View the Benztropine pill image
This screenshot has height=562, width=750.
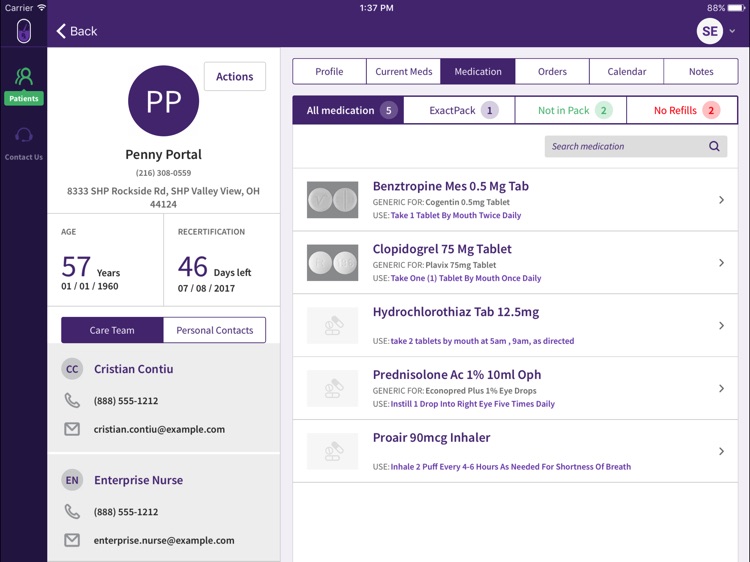[332, 199]
